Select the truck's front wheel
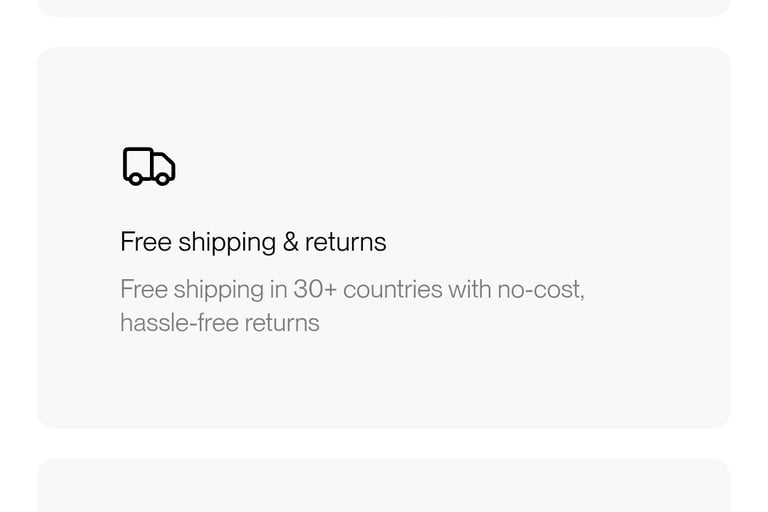The height and width of the screenshot is (512, 768). 162,179
